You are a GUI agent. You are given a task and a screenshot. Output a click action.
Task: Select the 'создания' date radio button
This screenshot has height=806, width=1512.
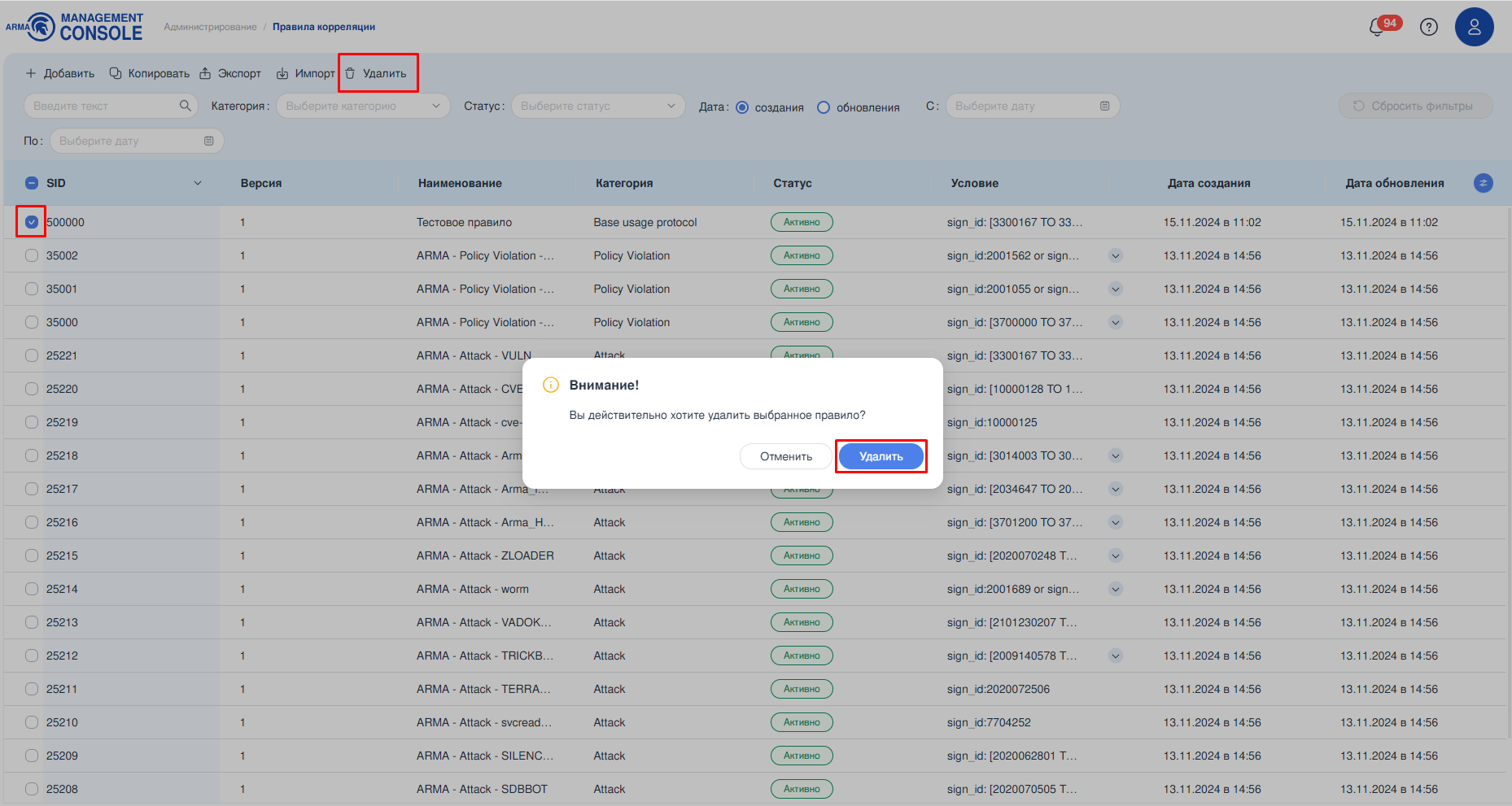(742, 107)
